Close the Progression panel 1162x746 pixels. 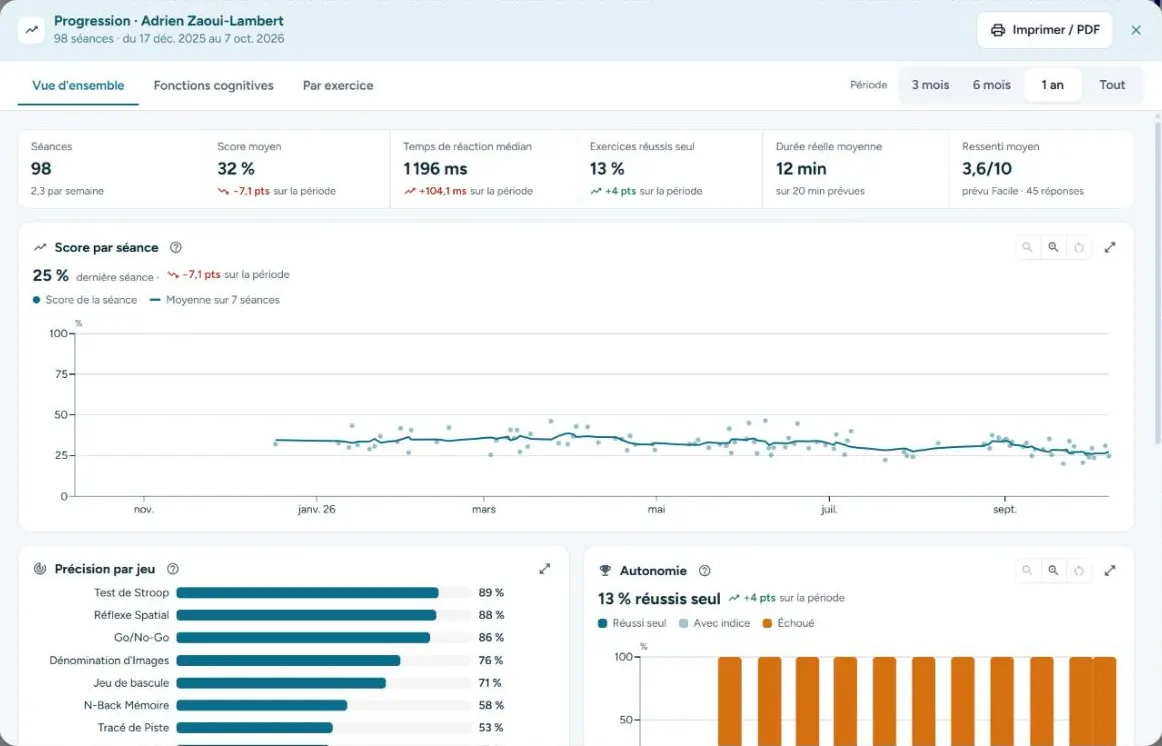1135,30
